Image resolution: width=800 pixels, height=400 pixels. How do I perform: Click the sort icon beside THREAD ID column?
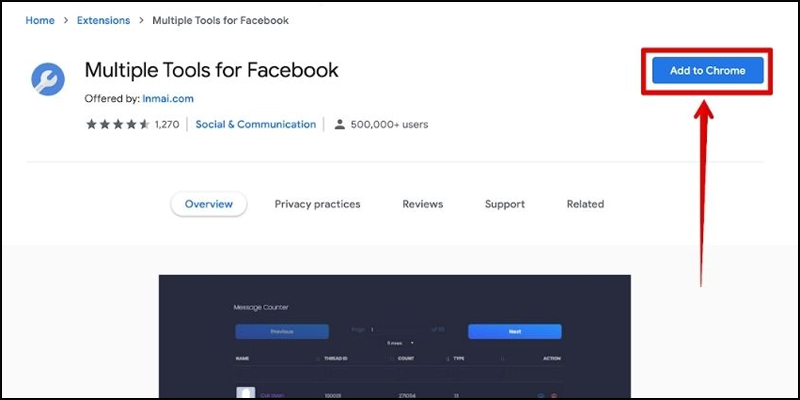(392, 359)
